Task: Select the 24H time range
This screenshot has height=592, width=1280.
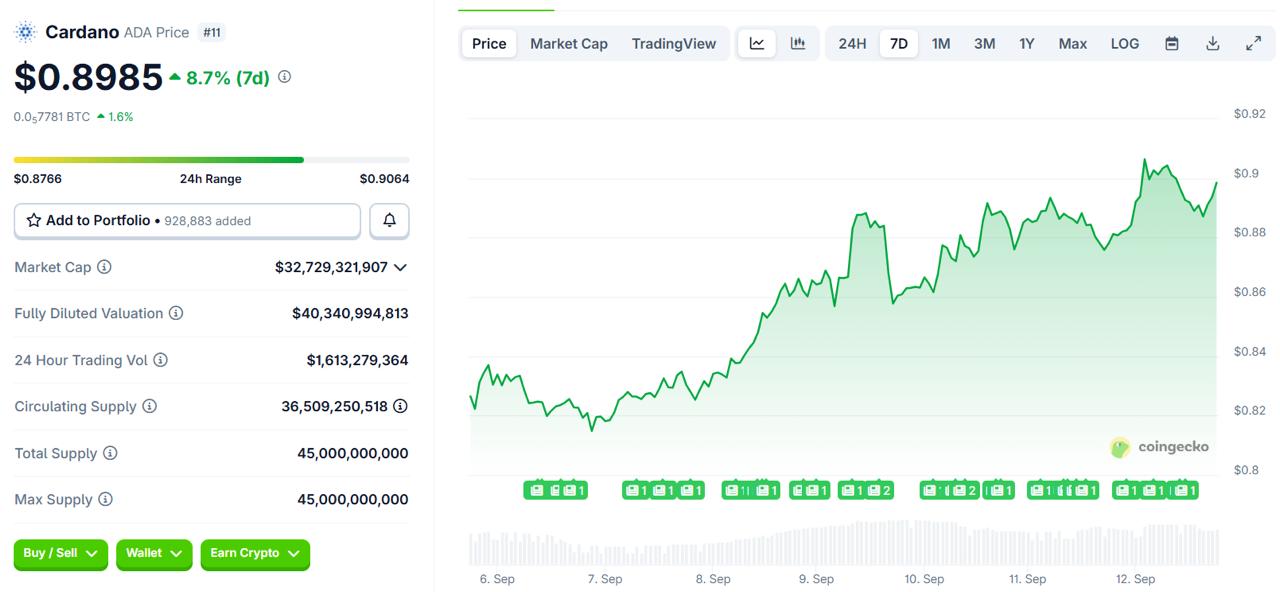Action: [x=852, y=43]
